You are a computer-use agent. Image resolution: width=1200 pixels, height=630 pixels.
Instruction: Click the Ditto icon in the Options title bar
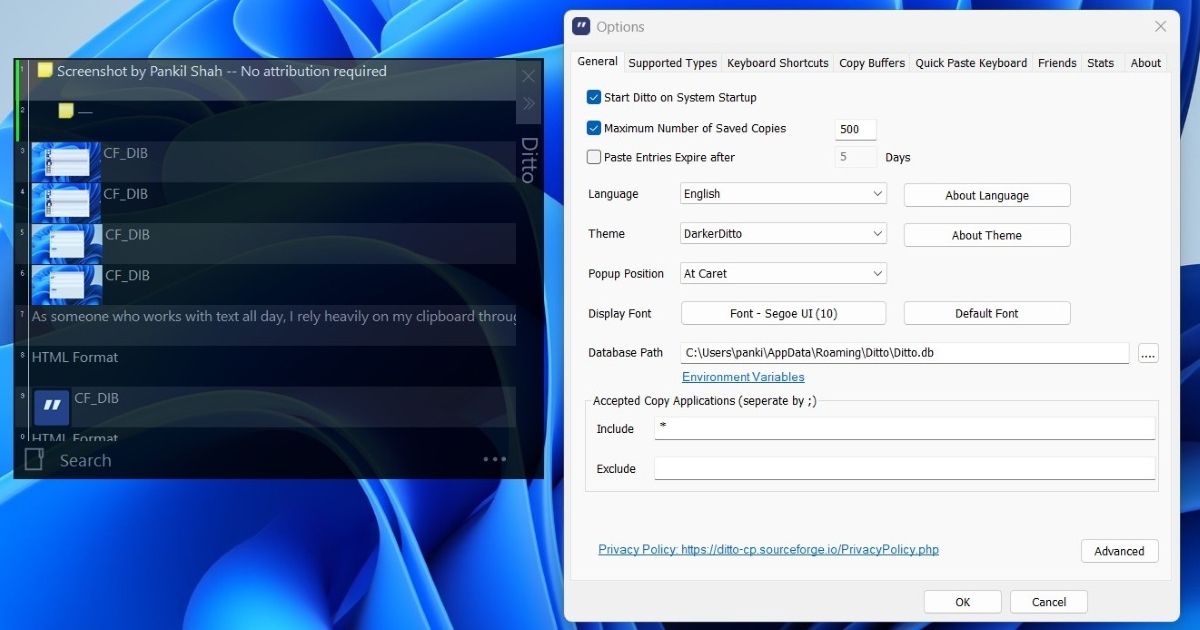[x=579, y=26]
